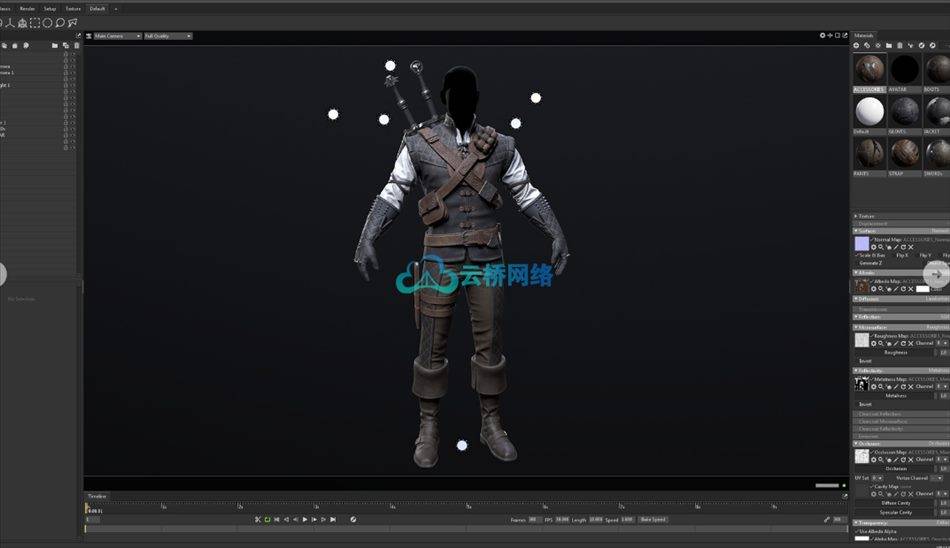Click the folder icon in Materials toolbar
This screenshot has width=950, height=548.
click(x=889, y=45)
